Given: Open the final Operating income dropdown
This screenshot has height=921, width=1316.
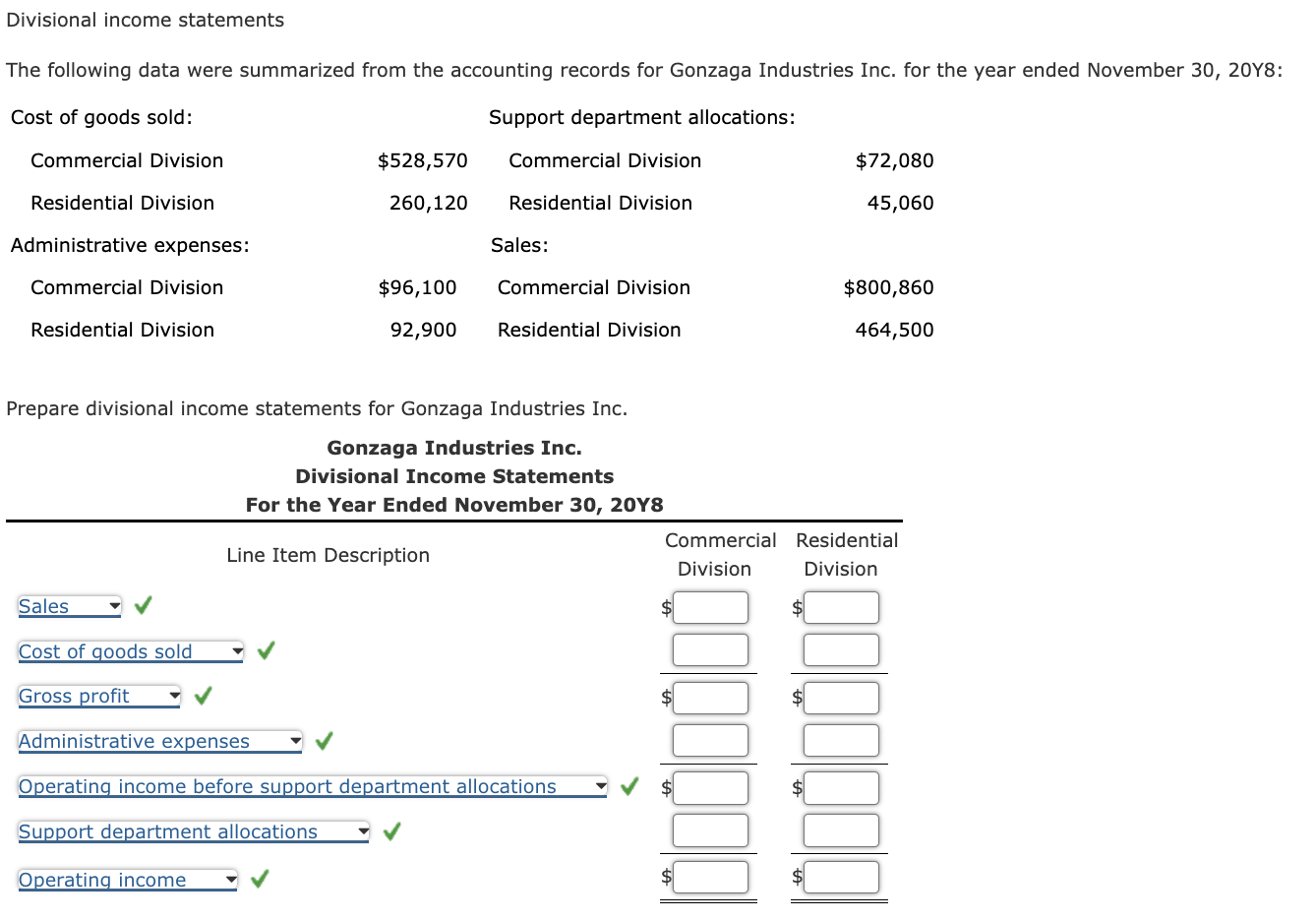Looking at the screenshot, I should point(128,880).
